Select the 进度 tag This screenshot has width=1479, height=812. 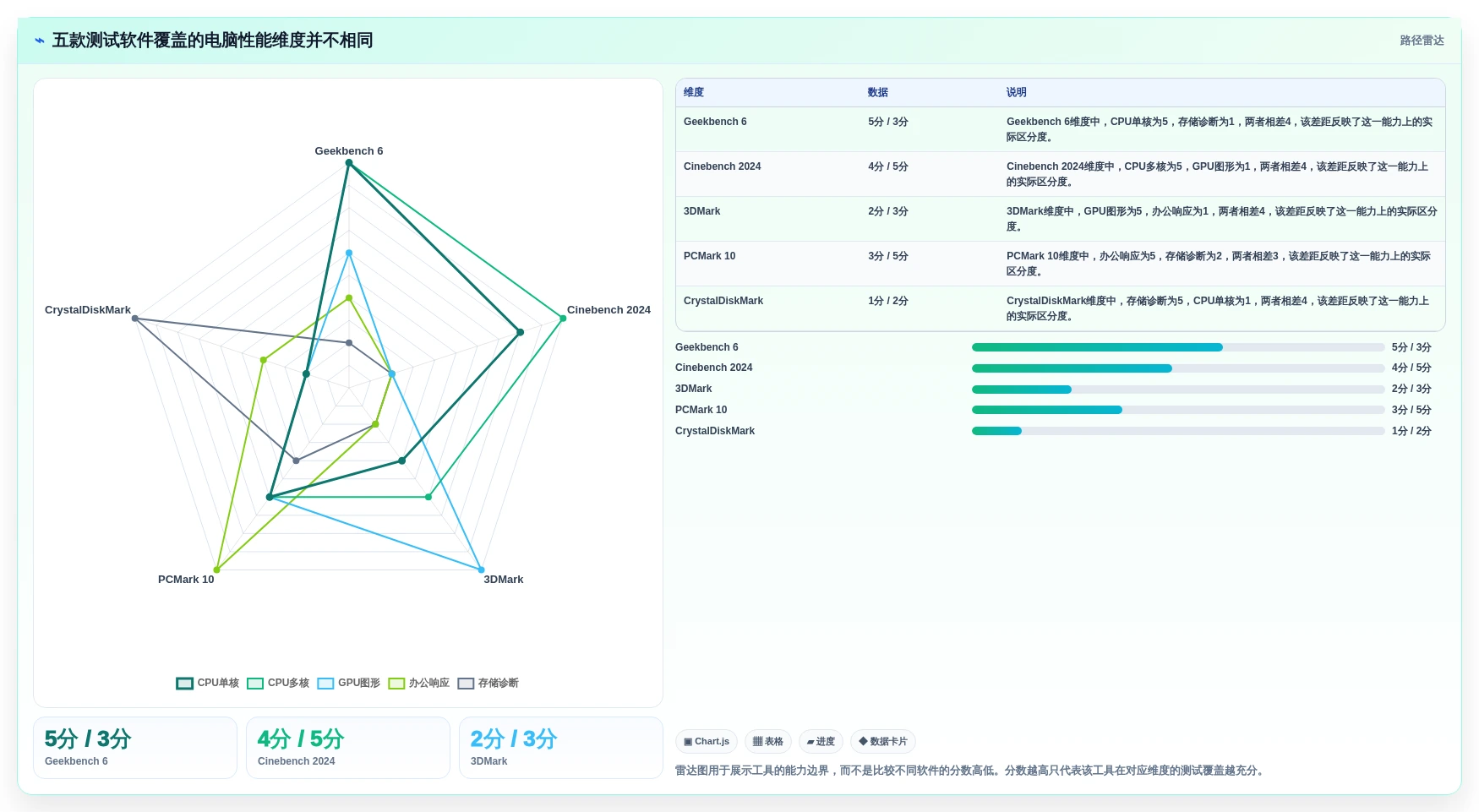coord(821,742)
